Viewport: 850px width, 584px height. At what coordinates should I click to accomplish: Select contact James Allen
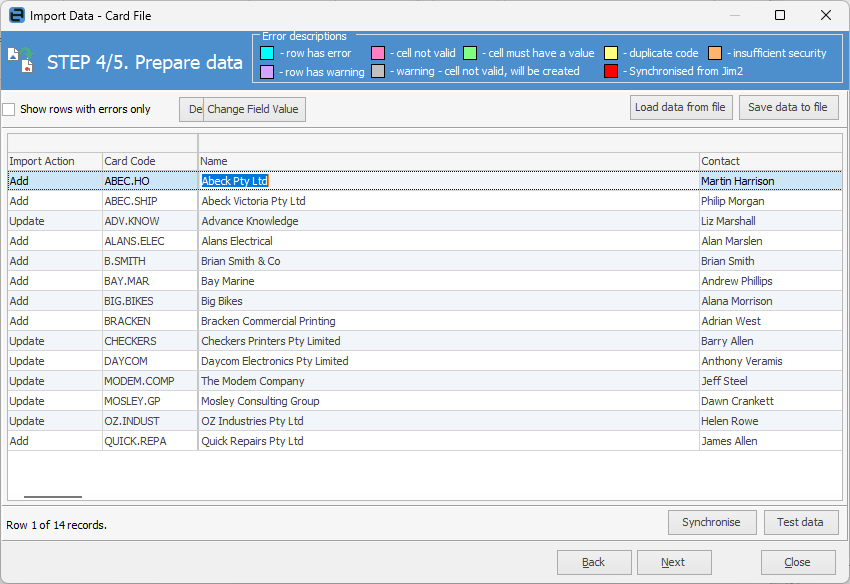pyautogui.click(x=771, y=442)
